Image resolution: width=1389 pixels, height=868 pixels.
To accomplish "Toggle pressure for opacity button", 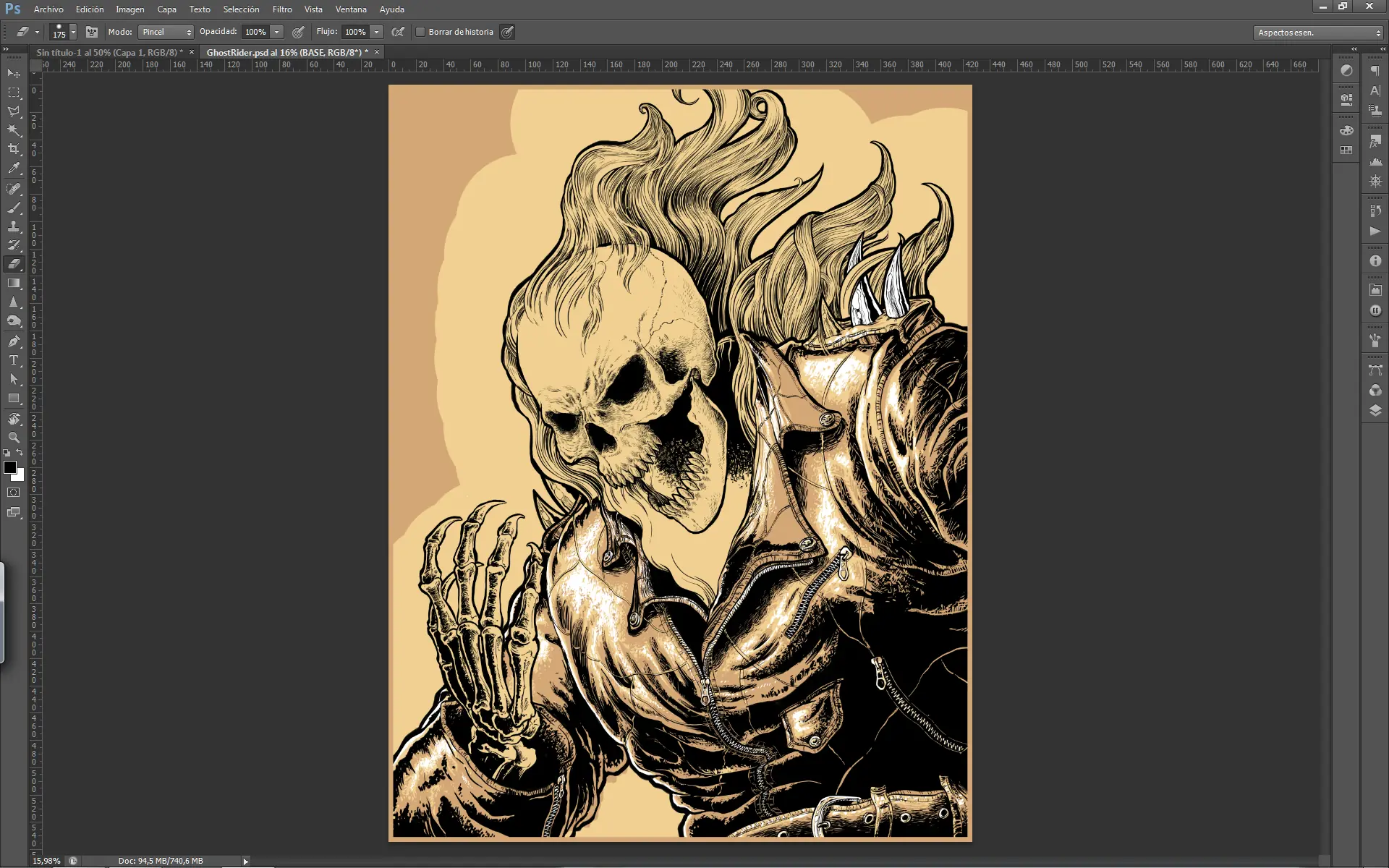I will point(298,32).
